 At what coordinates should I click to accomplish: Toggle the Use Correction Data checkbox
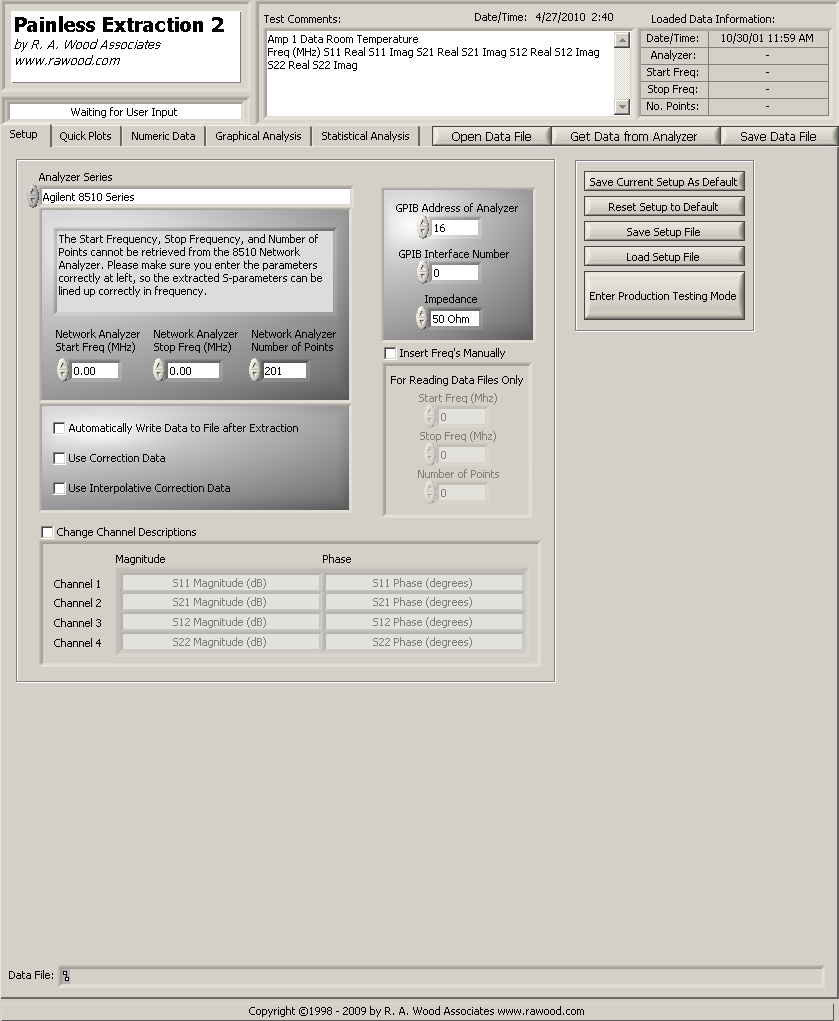(59, 458)
